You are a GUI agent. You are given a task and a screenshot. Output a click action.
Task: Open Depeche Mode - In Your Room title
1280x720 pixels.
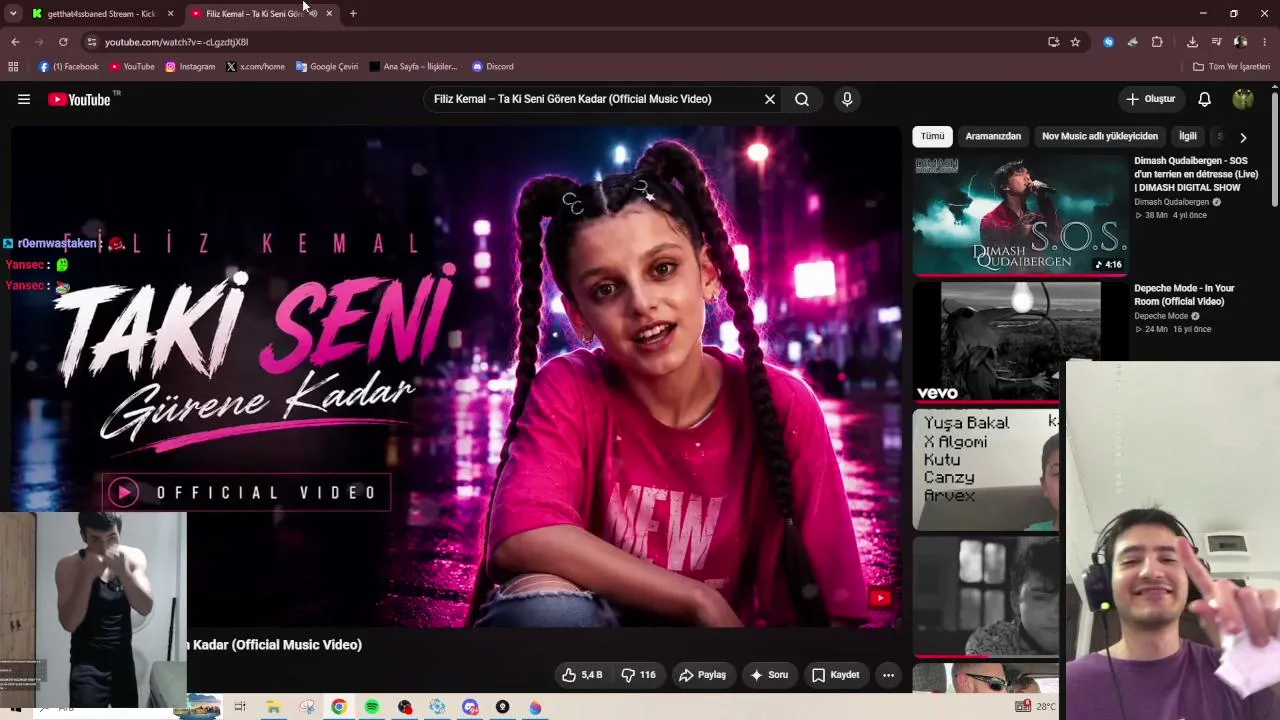point(1184,295)
